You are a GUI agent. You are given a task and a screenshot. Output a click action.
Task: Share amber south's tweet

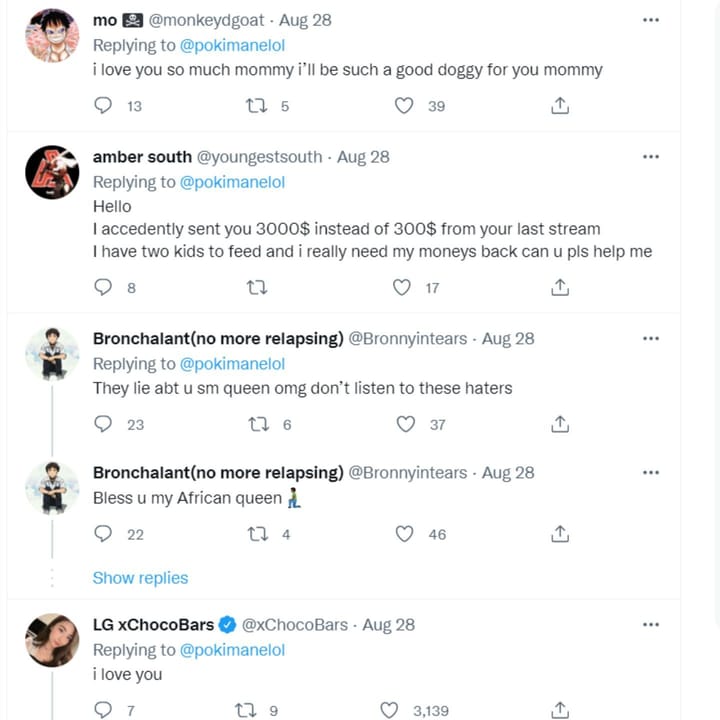[560, 288]
